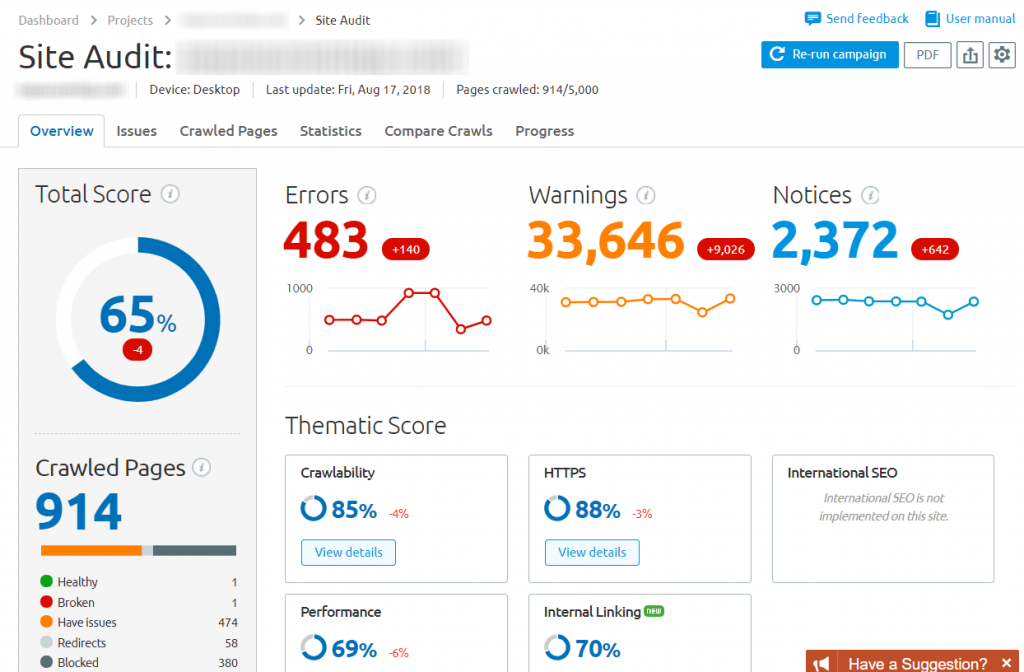Screen dimensions: 1024x672
Task: Click the info icon next to Errors
Action: click(x=367, y=196)
